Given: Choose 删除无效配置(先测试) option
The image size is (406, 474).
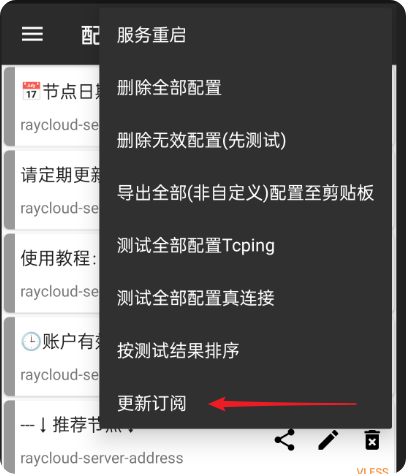Looking at the screenshot, I should [245, 140].
